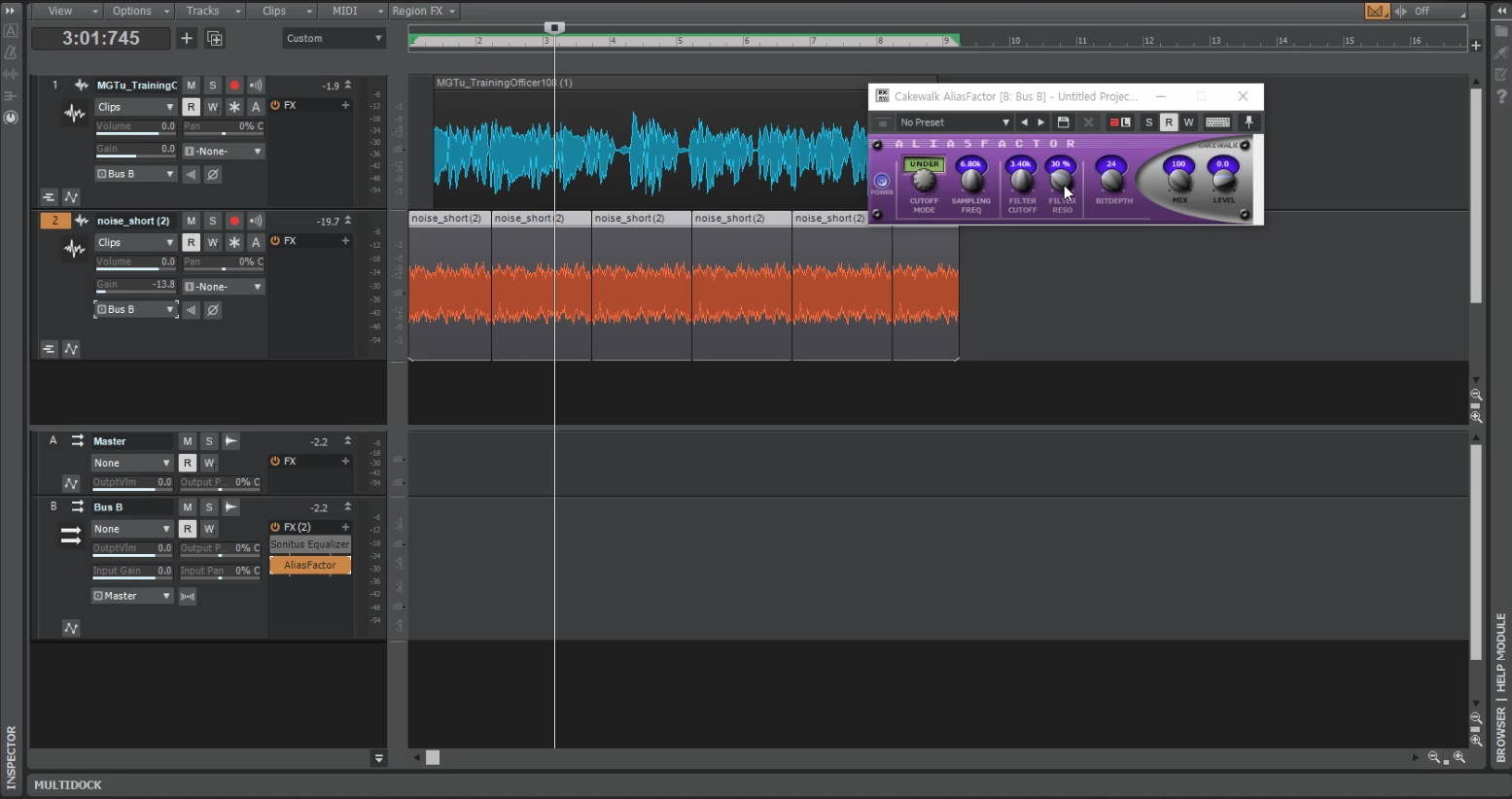
Task: Show take lanes for noise_short (2) track
Action: [x=49, y=349]
